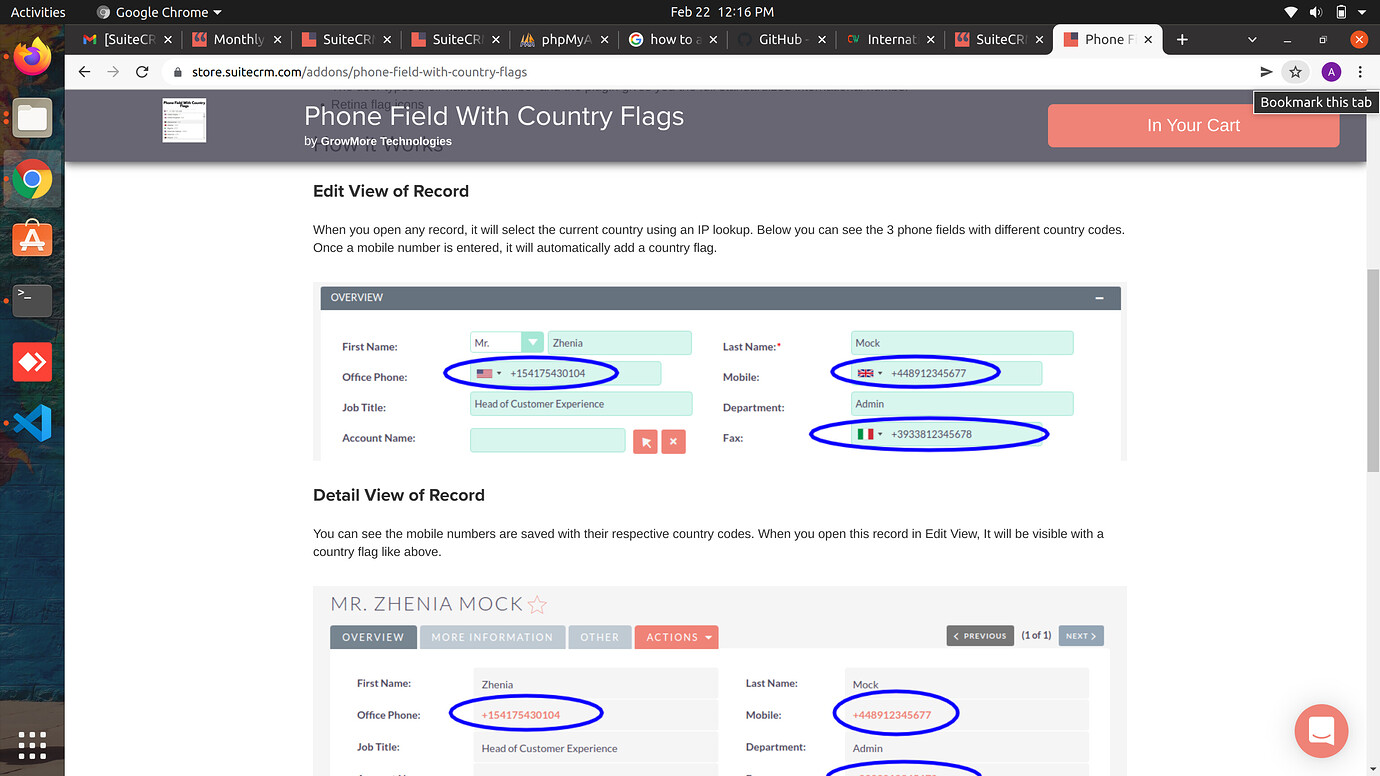This screenshot has height=776, width=1380.
Task: View site info via the padlock icon
Action: tap(178, 72)
